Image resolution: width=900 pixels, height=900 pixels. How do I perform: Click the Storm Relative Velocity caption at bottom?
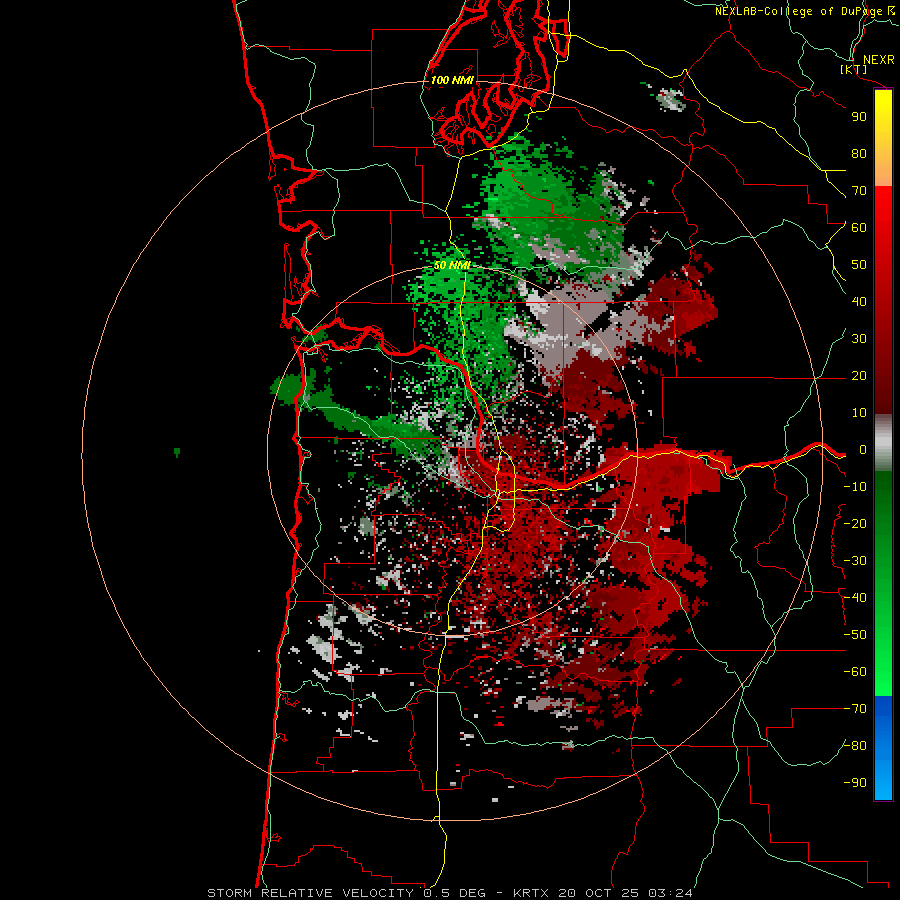450,893
